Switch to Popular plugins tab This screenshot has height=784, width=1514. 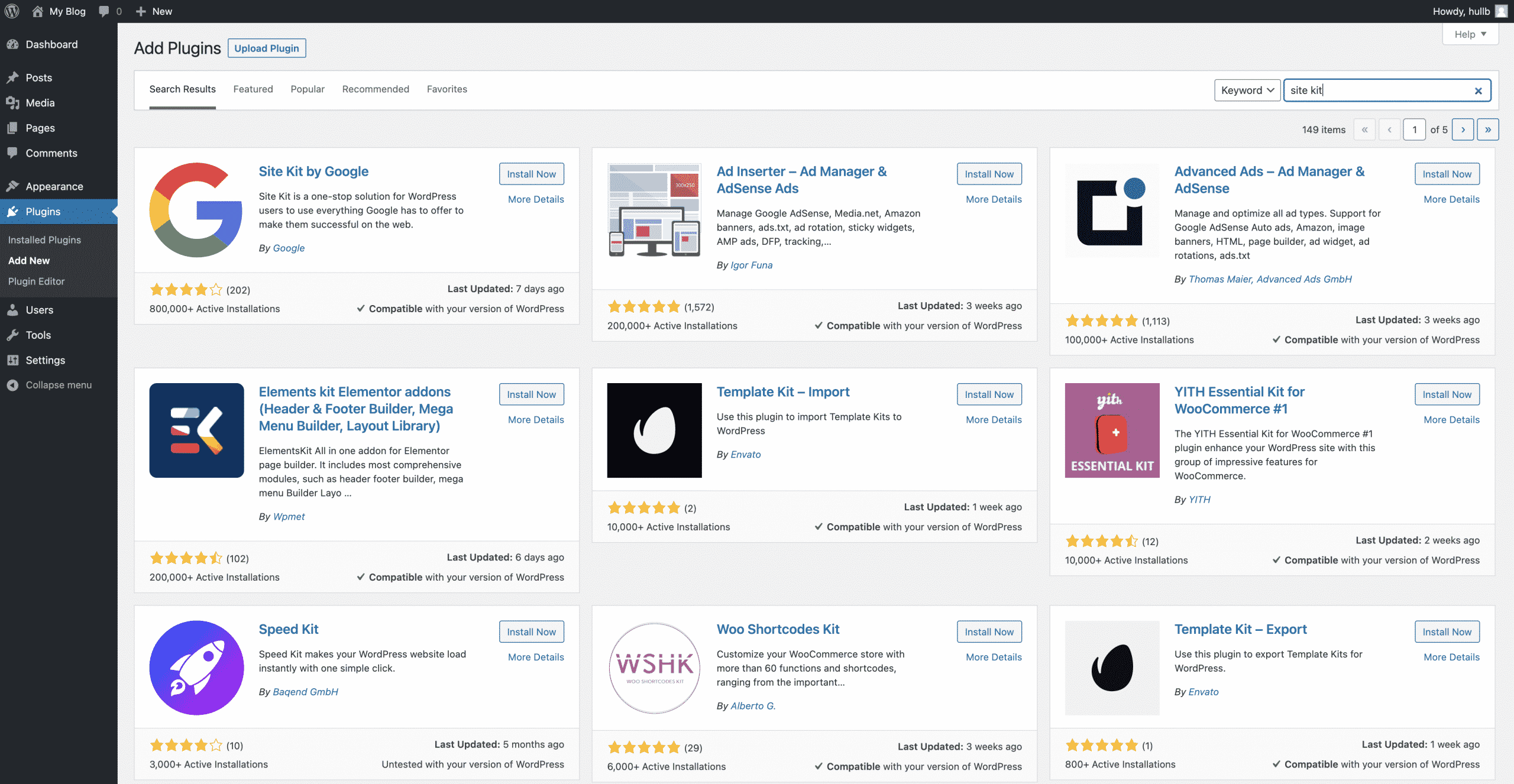click(308, 89)
